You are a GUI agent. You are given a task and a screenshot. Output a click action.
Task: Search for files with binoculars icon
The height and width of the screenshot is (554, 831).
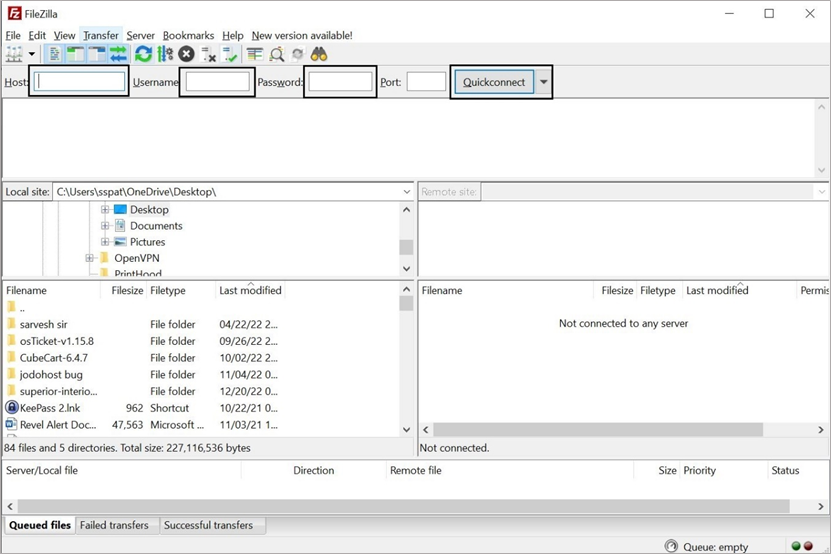(319, 54)
